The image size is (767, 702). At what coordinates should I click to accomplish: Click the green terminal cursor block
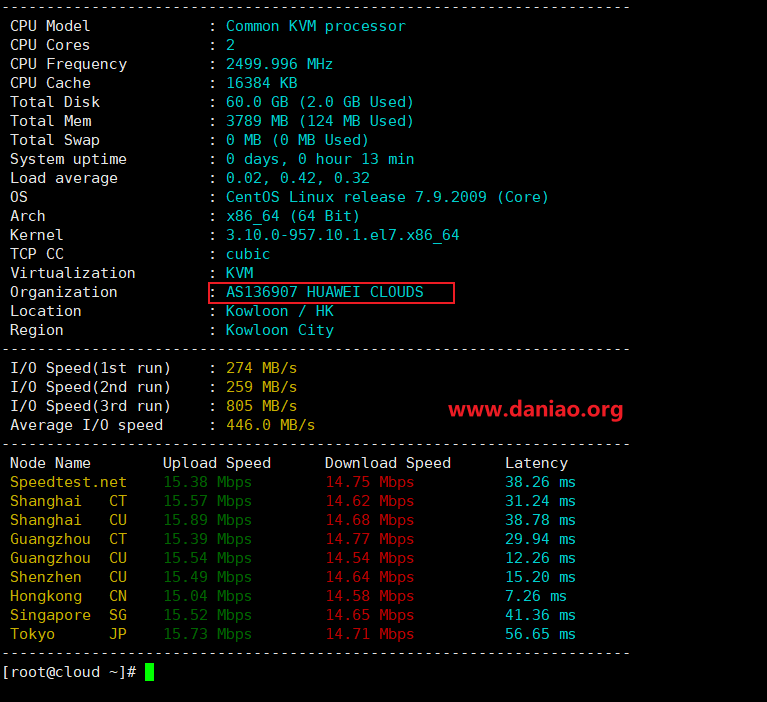point(150,672)
